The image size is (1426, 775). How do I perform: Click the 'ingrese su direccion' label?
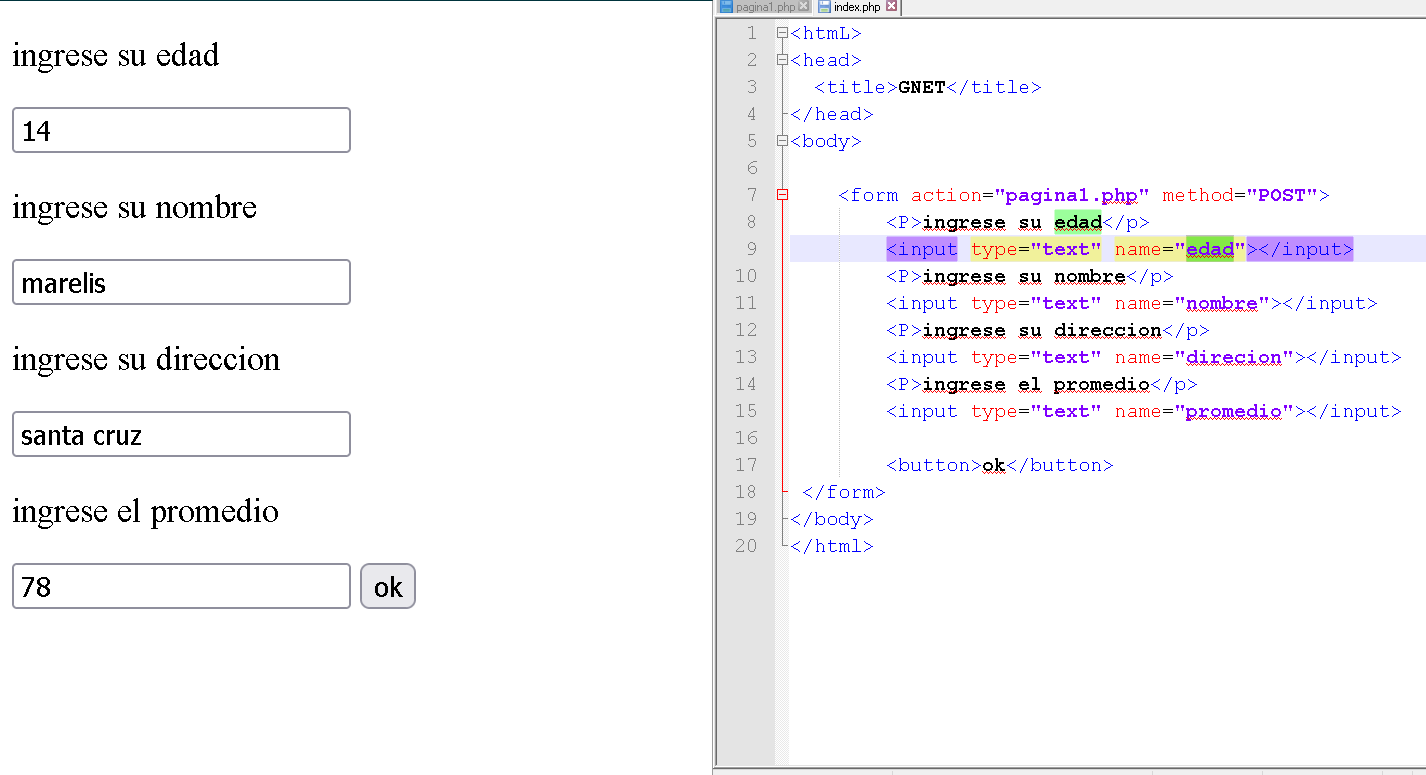click(146, 359)
